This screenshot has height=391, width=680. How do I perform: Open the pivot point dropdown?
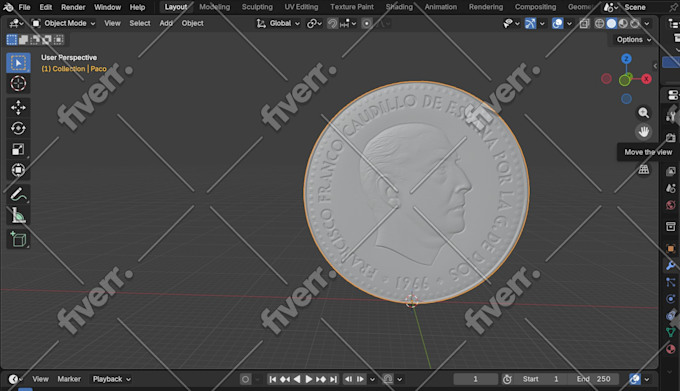pos(314,23)
